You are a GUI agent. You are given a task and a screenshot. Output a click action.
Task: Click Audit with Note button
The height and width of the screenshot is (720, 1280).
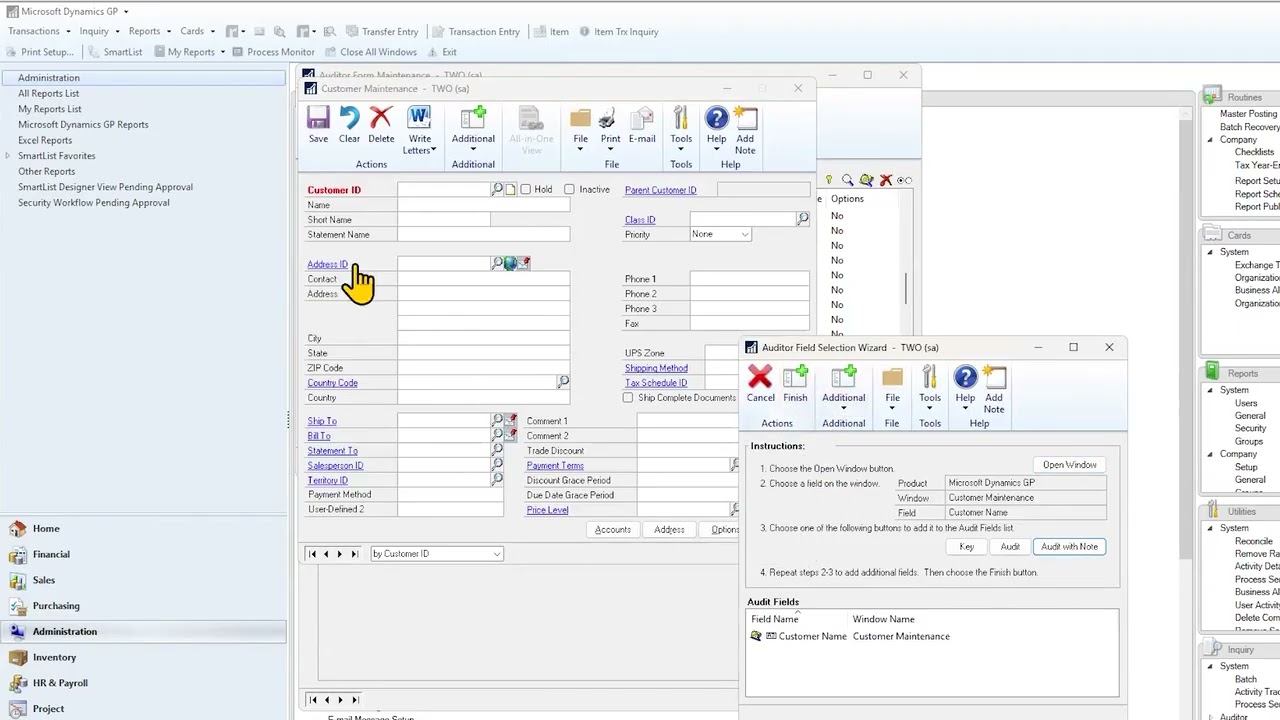click(1069, 547)
